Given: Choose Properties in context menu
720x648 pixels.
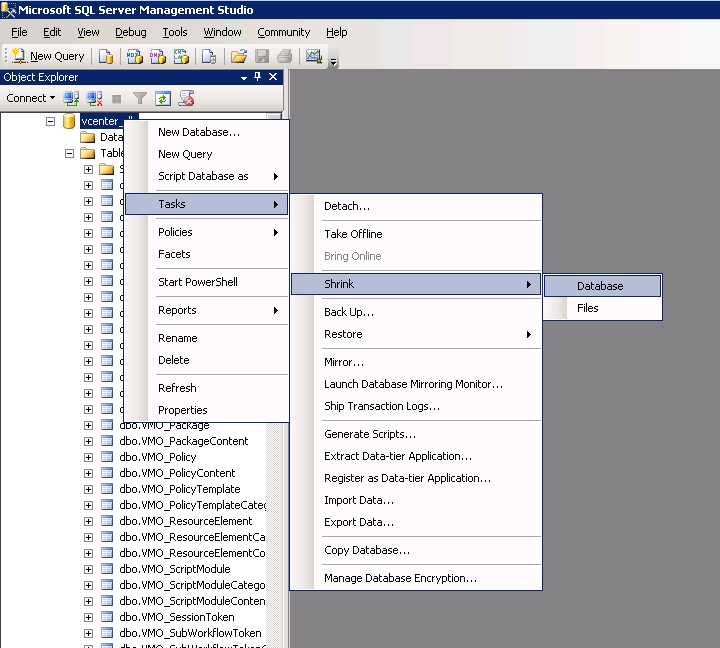Looking at the screenshot, I should 207,410.
